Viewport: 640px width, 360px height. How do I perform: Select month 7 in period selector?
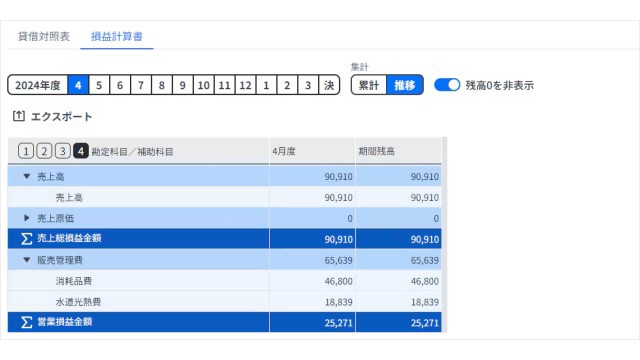pyautogui.click(x=141, y=85)
